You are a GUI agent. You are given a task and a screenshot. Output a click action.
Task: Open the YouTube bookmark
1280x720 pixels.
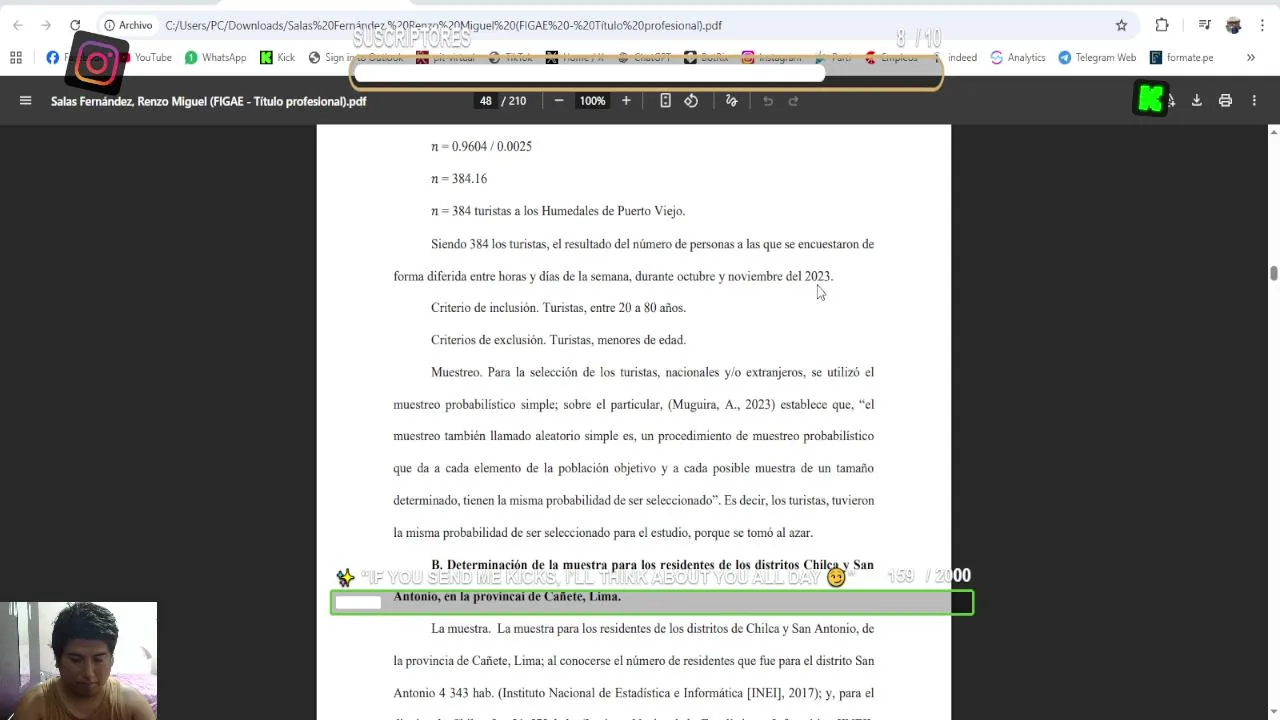[145, 58]
